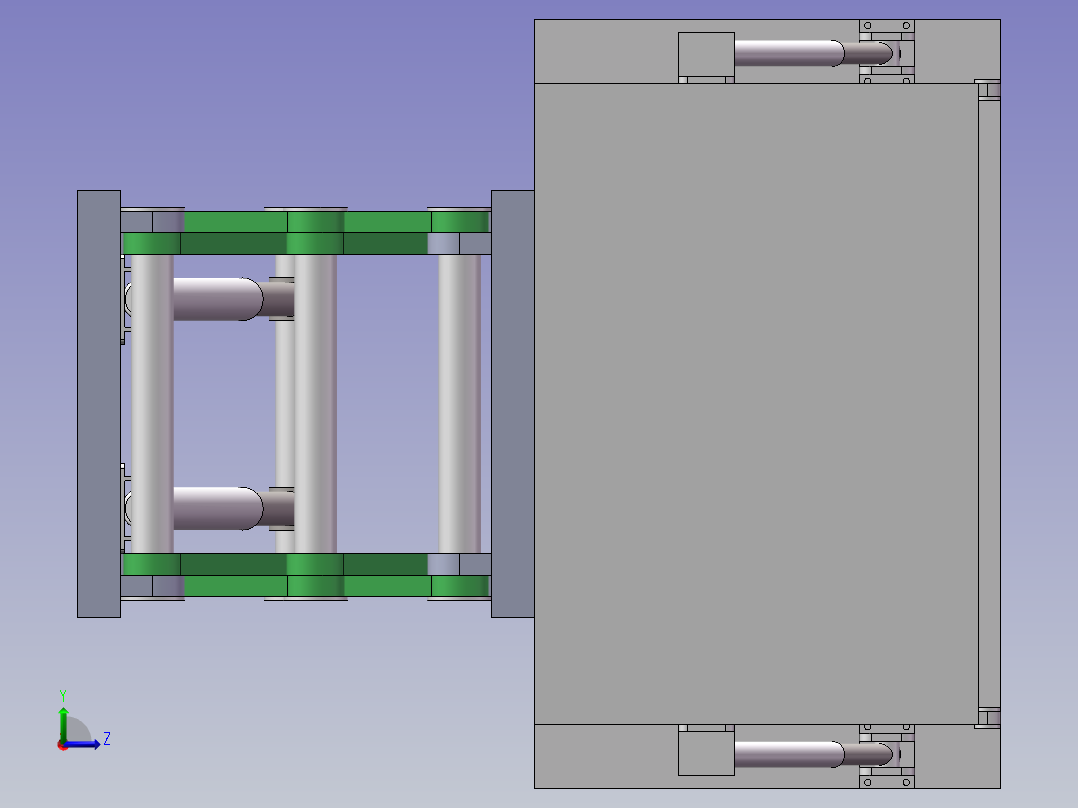Select the upper horizontal cylinder in left frame
1078x808 pixels.
(218, 299)
